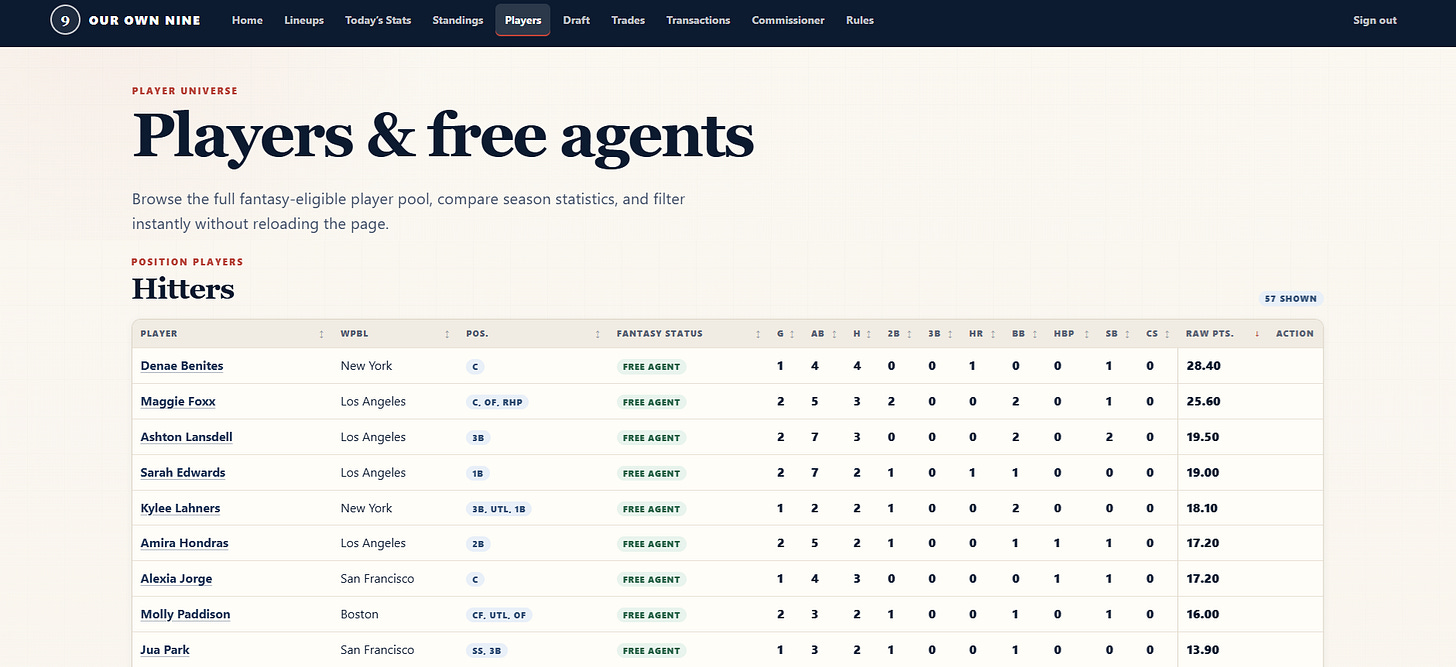The height and width of the screenshot is (667, 1456).
Task: Click the Player Universe label
Action: pos(185,91)
